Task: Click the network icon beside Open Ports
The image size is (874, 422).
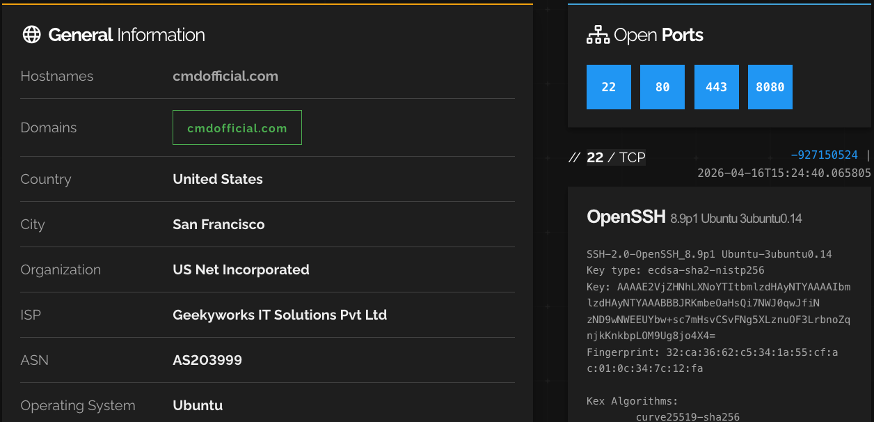Action: point(598,35)
